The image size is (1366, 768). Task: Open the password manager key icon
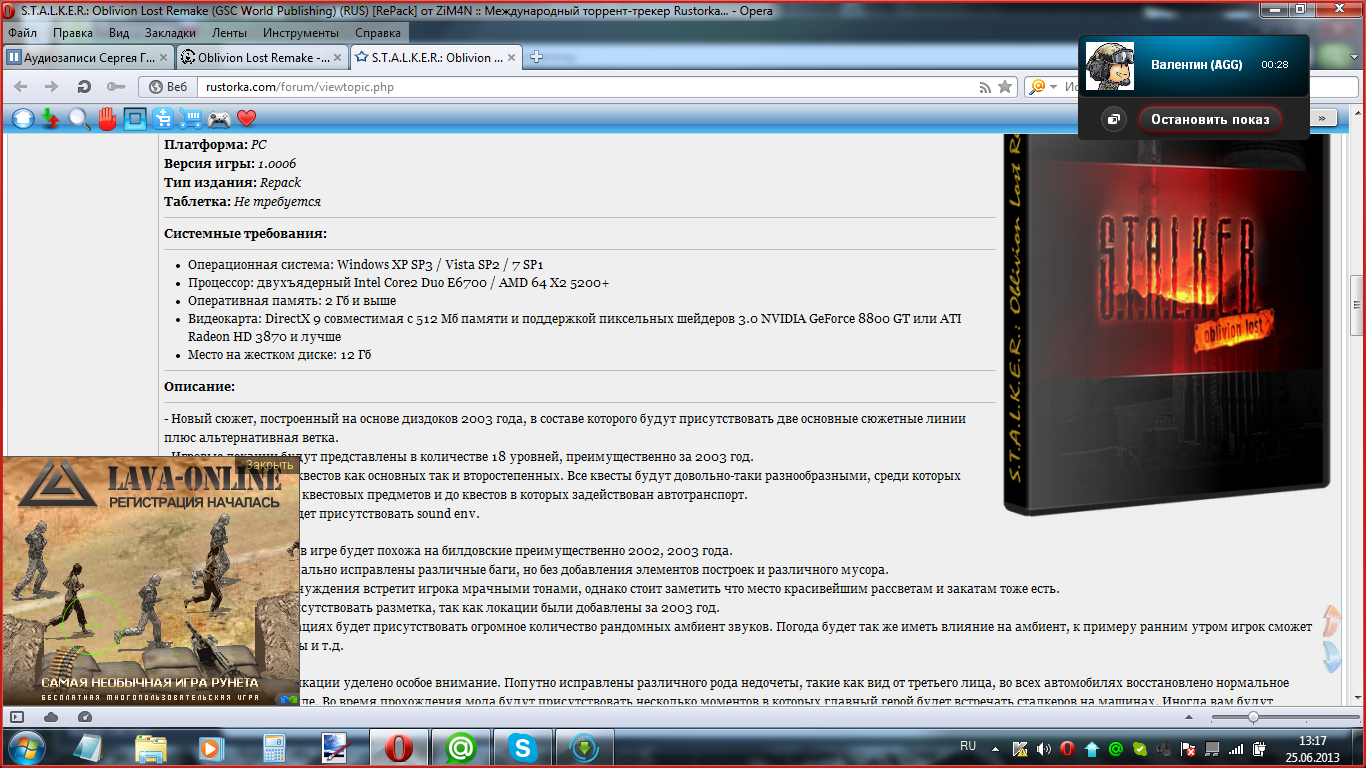pyautogui.click(x=116, y=87)
